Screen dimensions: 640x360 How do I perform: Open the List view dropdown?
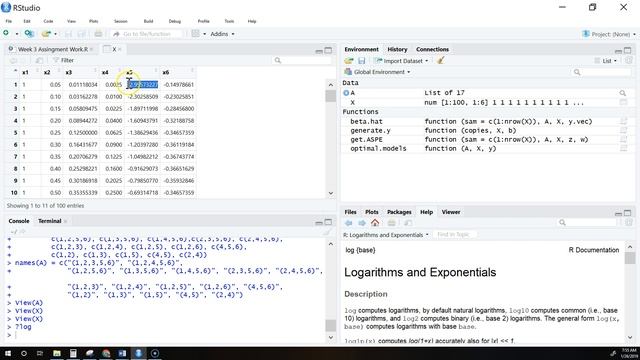click(606, 61)
